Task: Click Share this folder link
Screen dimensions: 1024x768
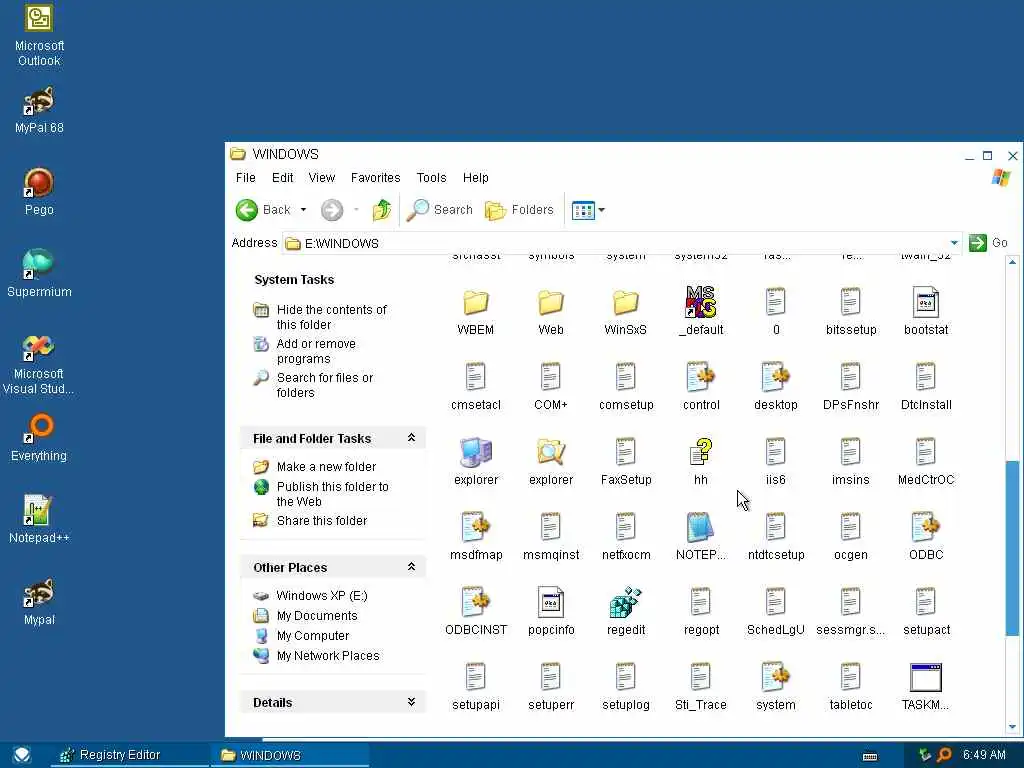Action: [x=321, y=520]
